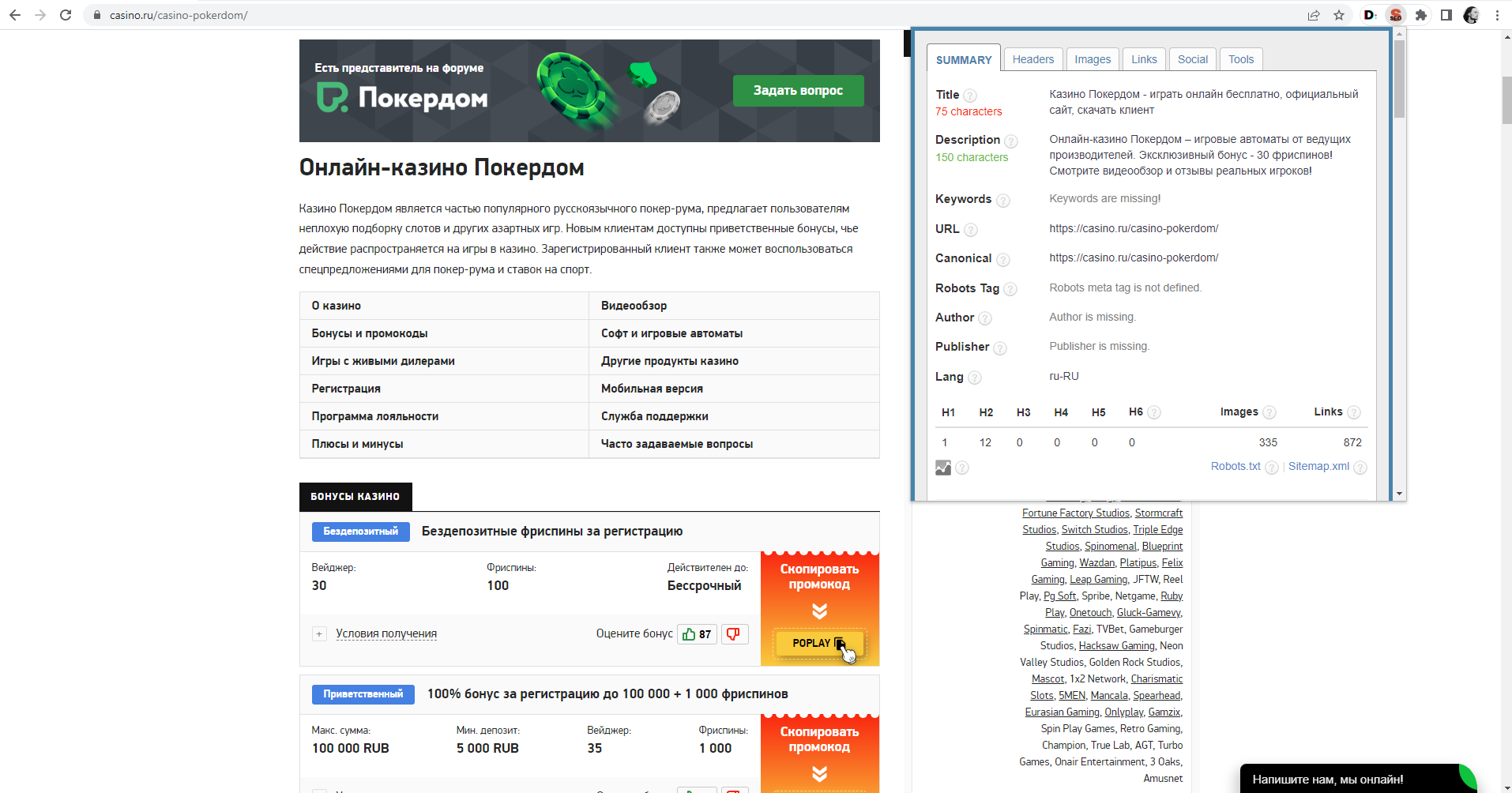Jump to Видеообзор section
1512x793 pixels.
[634, 306]
